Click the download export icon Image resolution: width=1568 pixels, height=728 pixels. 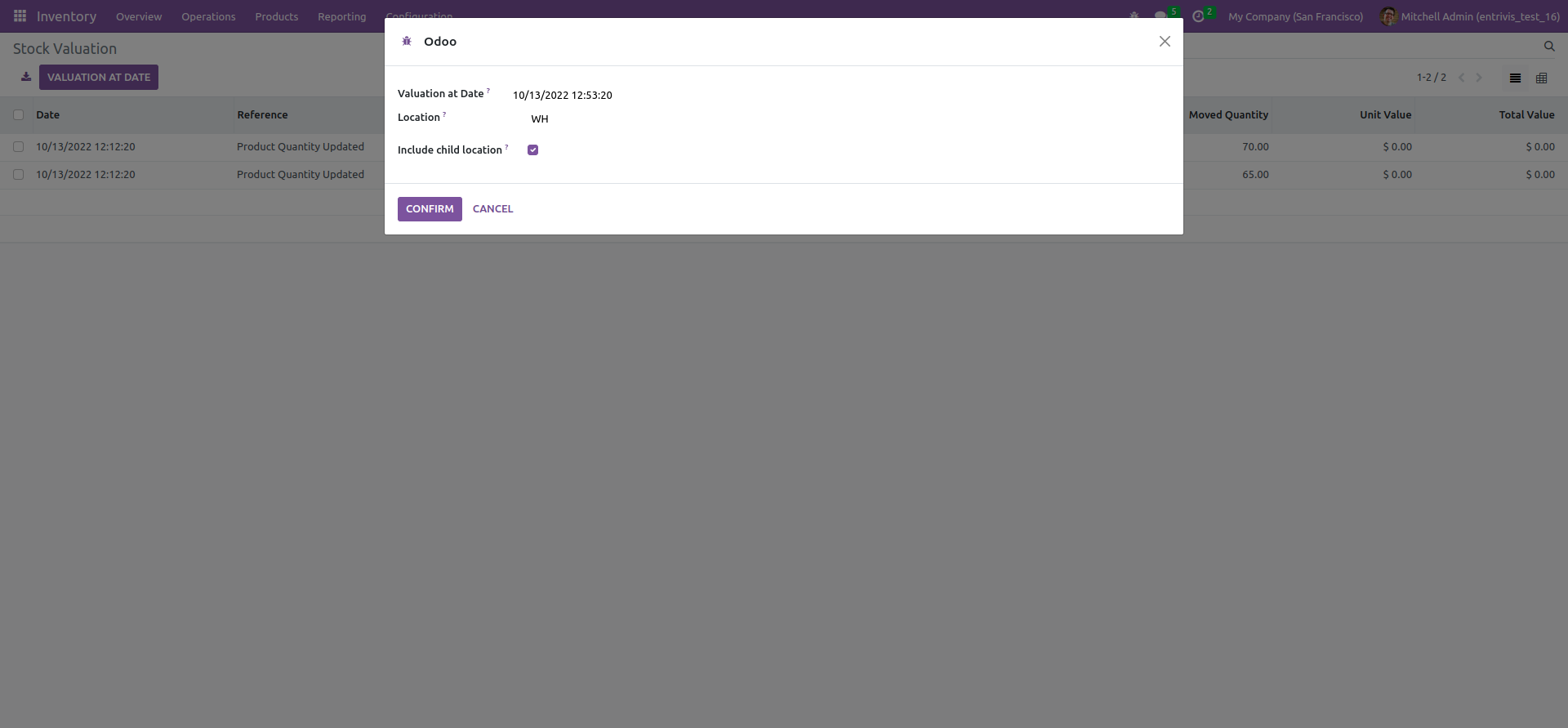pos(26,77)
